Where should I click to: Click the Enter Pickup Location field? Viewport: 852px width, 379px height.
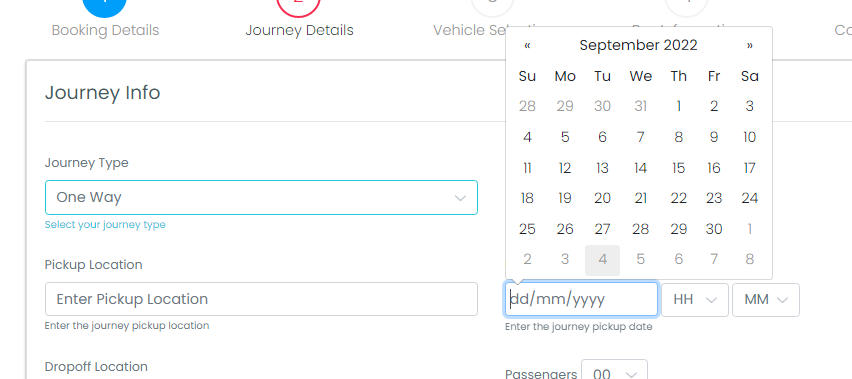click(261, 299)
